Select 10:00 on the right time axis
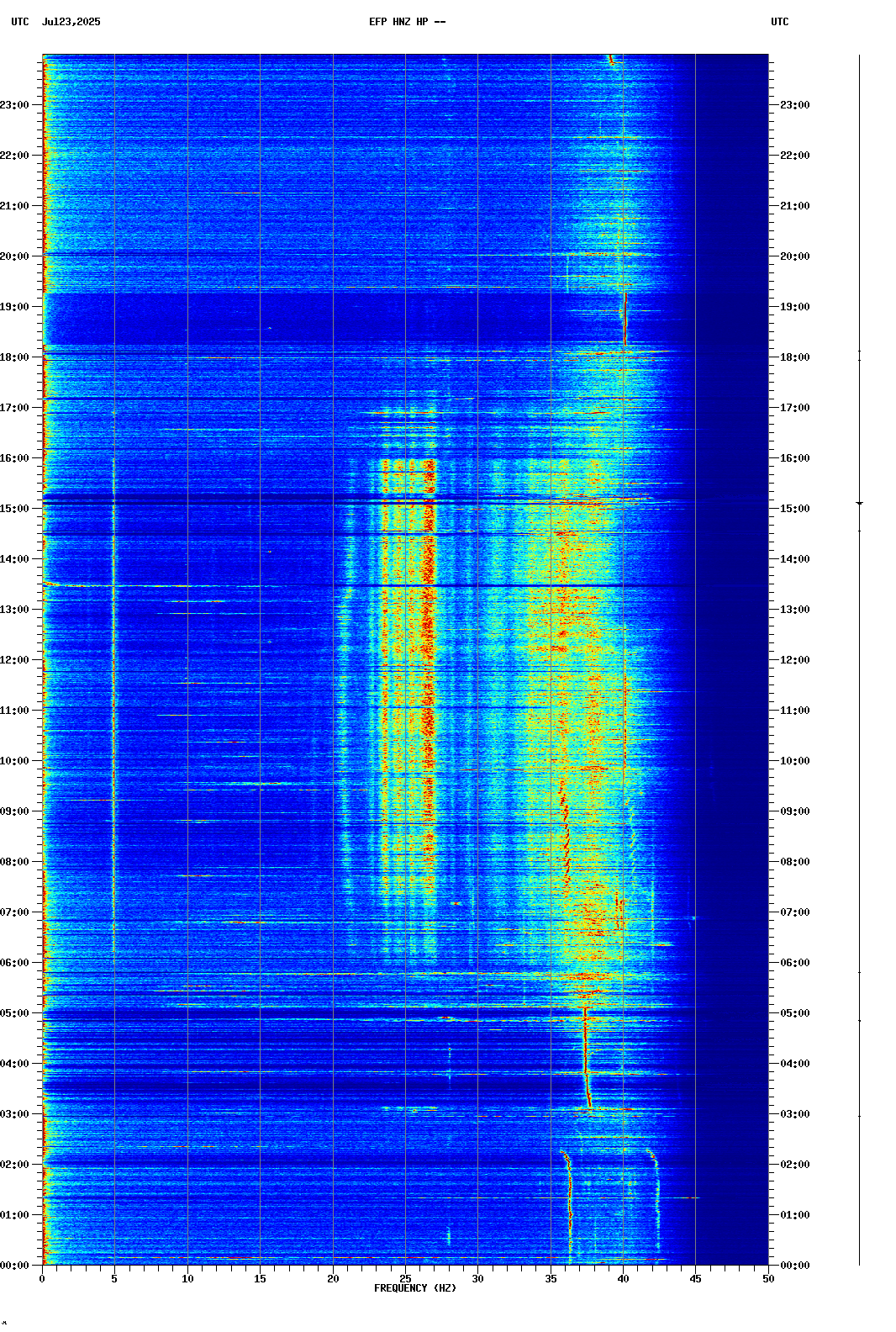 click(795, 761)
